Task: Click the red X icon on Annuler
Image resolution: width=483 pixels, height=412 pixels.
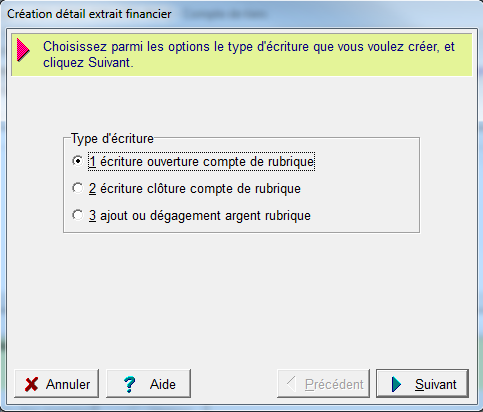Action: [31, 384]
